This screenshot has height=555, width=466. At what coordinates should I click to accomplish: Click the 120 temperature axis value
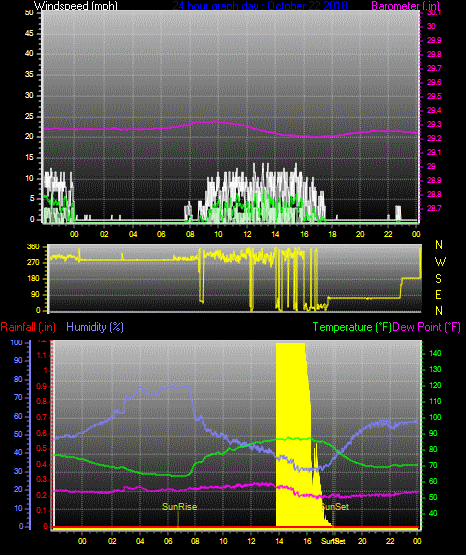tap(435, 385)
